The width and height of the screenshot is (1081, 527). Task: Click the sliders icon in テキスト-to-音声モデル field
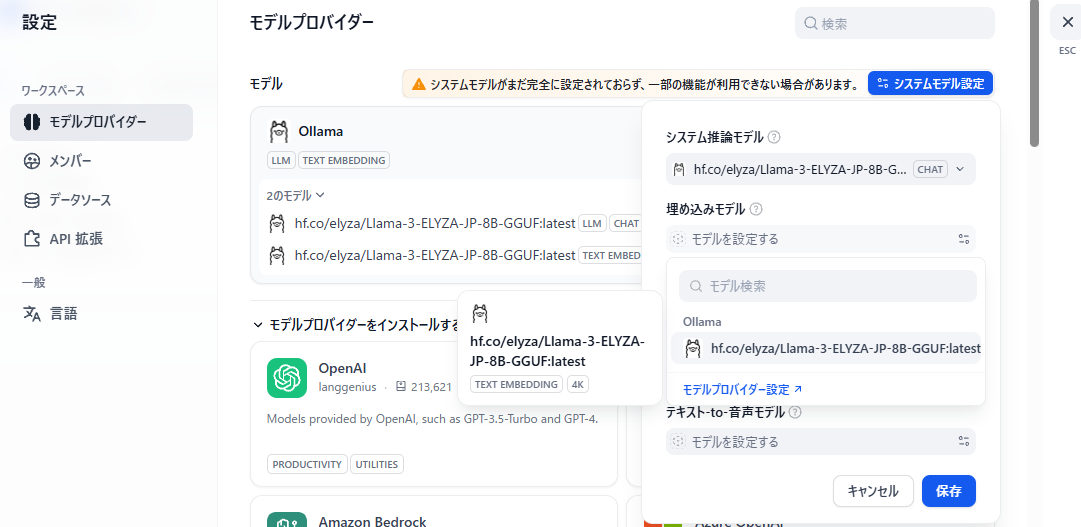pyautogui.click(x=964, y=441)
